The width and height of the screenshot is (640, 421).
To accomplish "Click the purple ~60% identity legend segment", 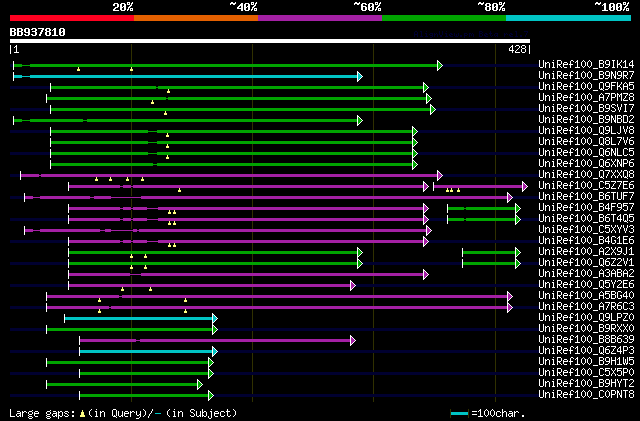I will pos(320,18).
